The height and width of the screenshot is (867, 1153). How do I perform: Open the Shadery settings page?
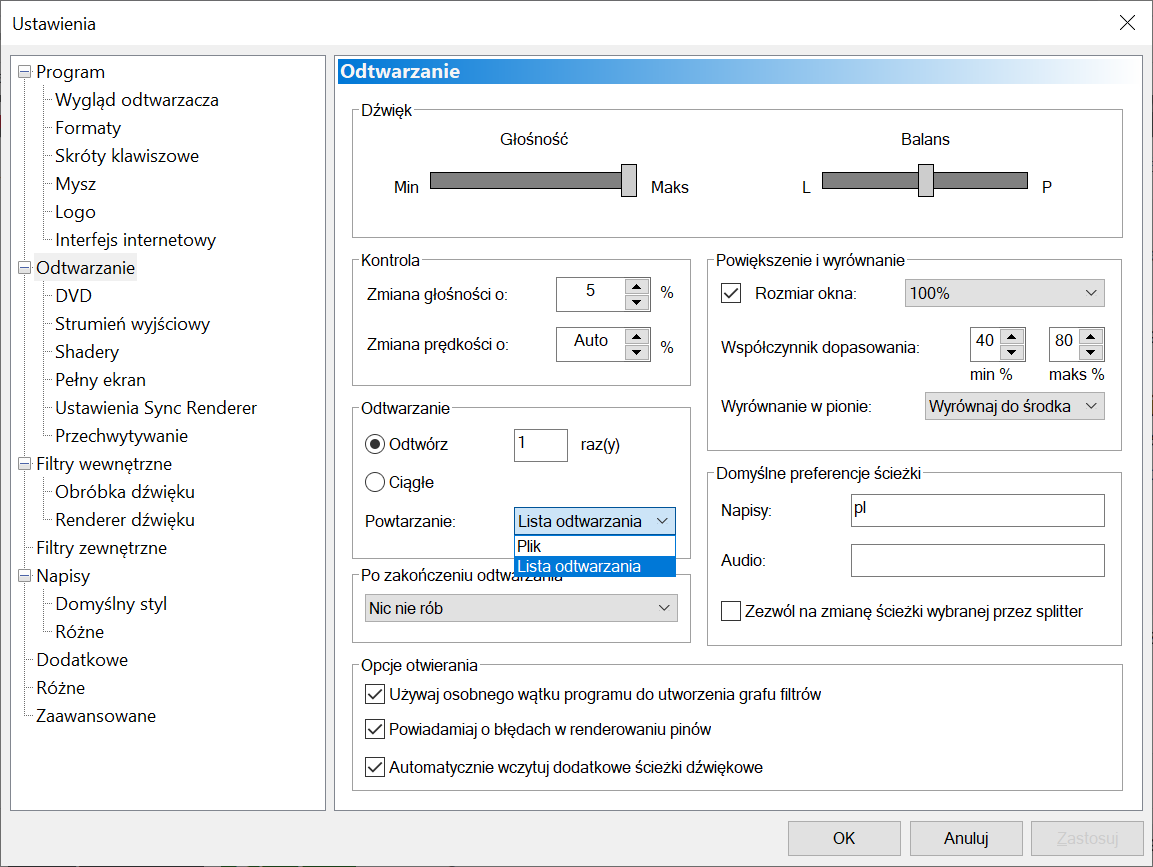[87, 352]
